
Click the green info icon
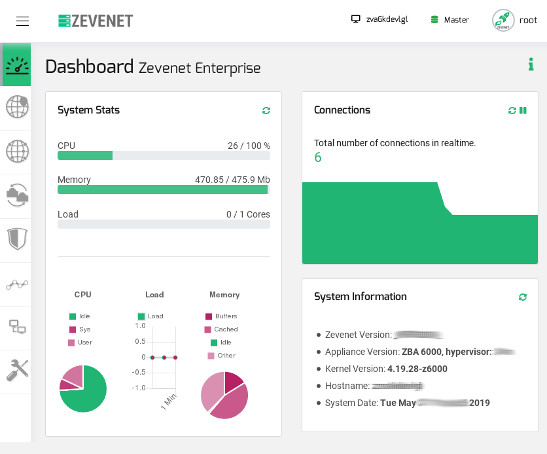pyautogui.click(x=531, y=64)
